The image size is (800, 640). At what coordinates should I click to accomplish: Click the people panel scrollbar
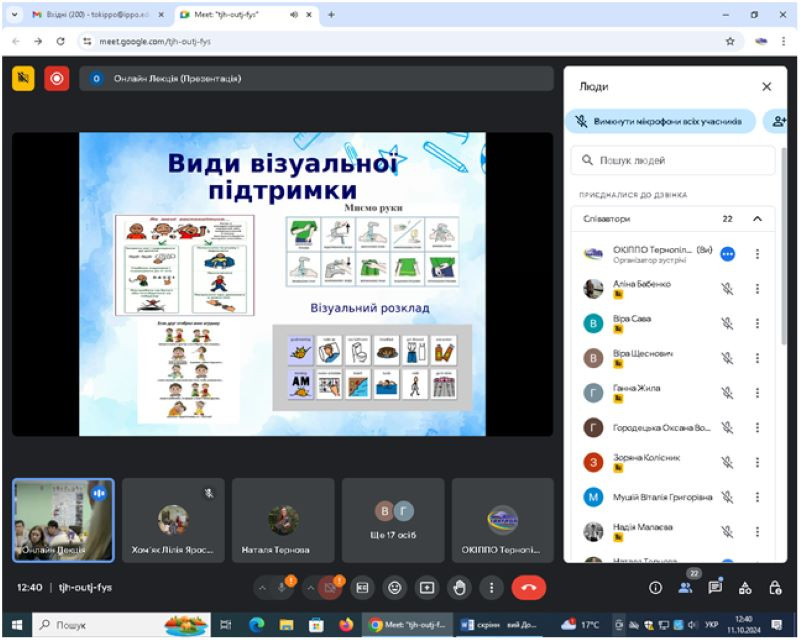[x=784, y=245]
